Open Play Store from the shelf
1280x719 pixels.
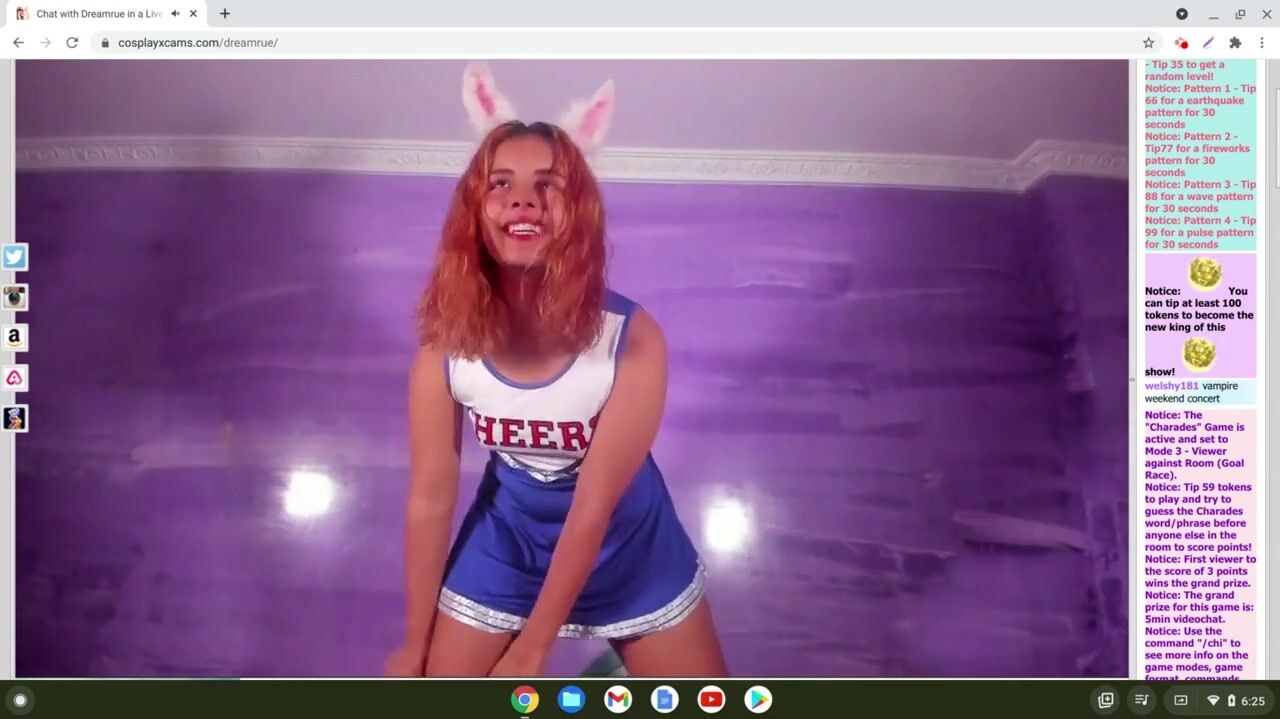point(758,700)
